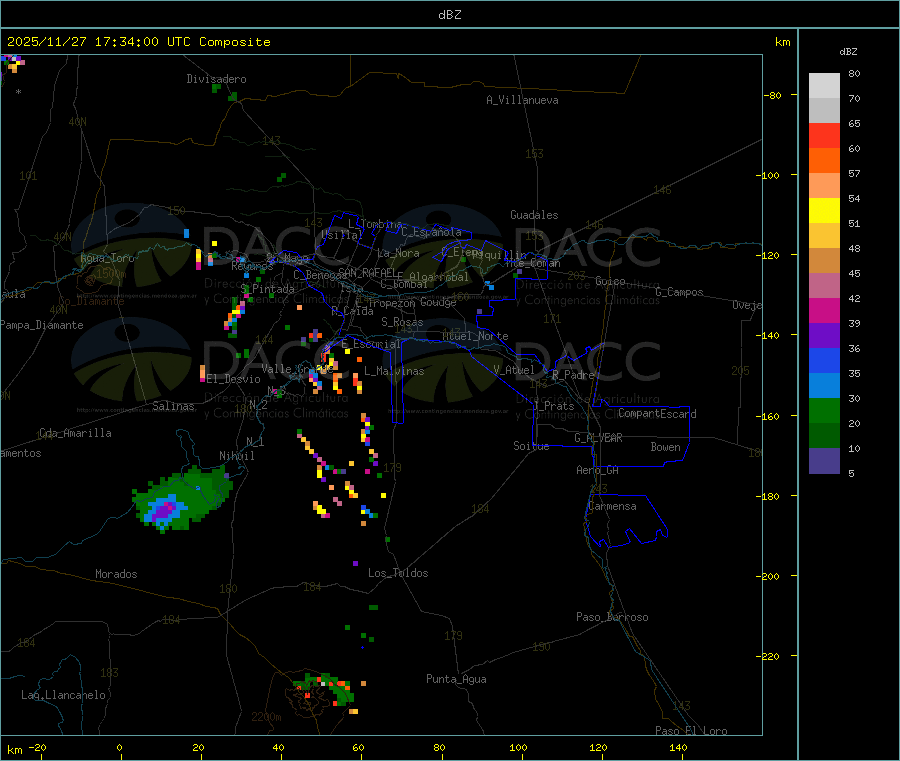The width and height of the screenshot is (900, 761).
Task: Click the CompantEscard label
Action: (x=657, y=413)
